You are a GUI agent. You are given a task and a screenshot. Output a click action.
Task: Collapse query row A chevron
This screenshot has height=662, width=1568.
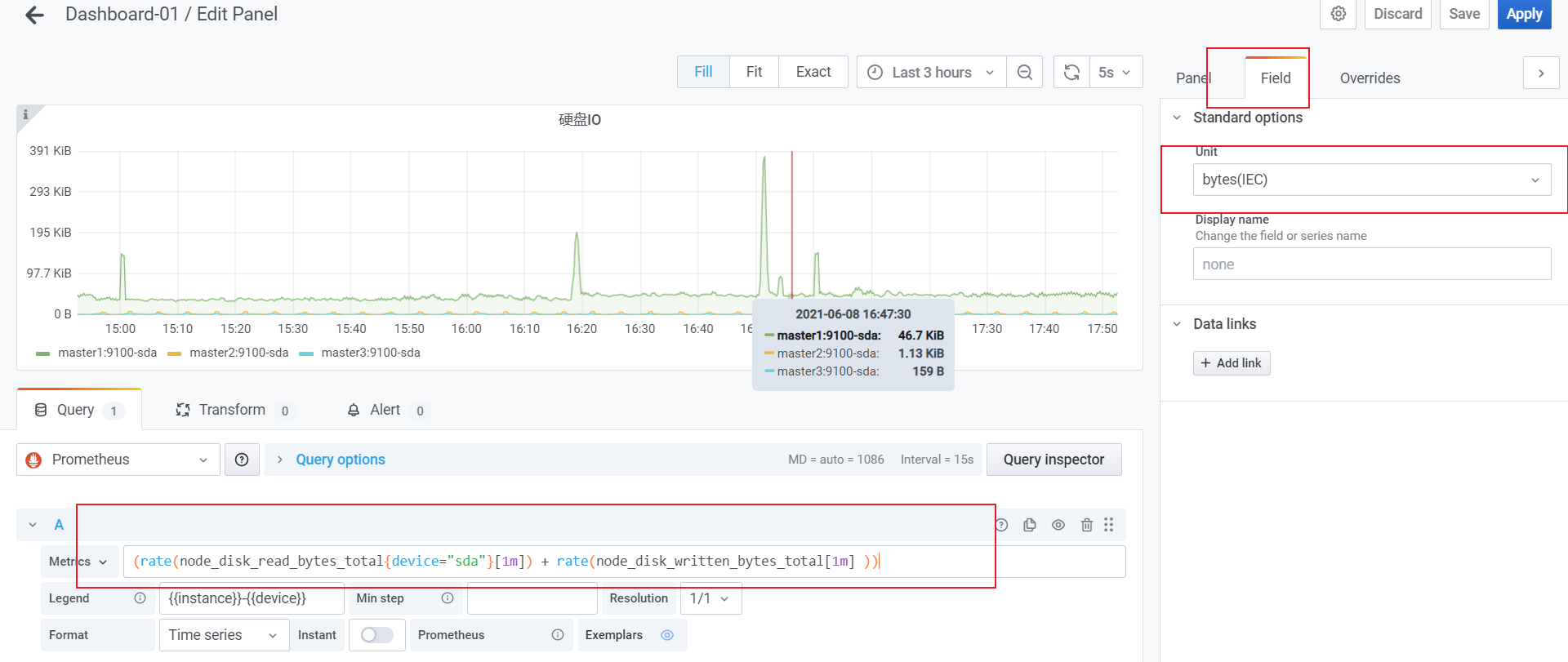coord(33,525)
